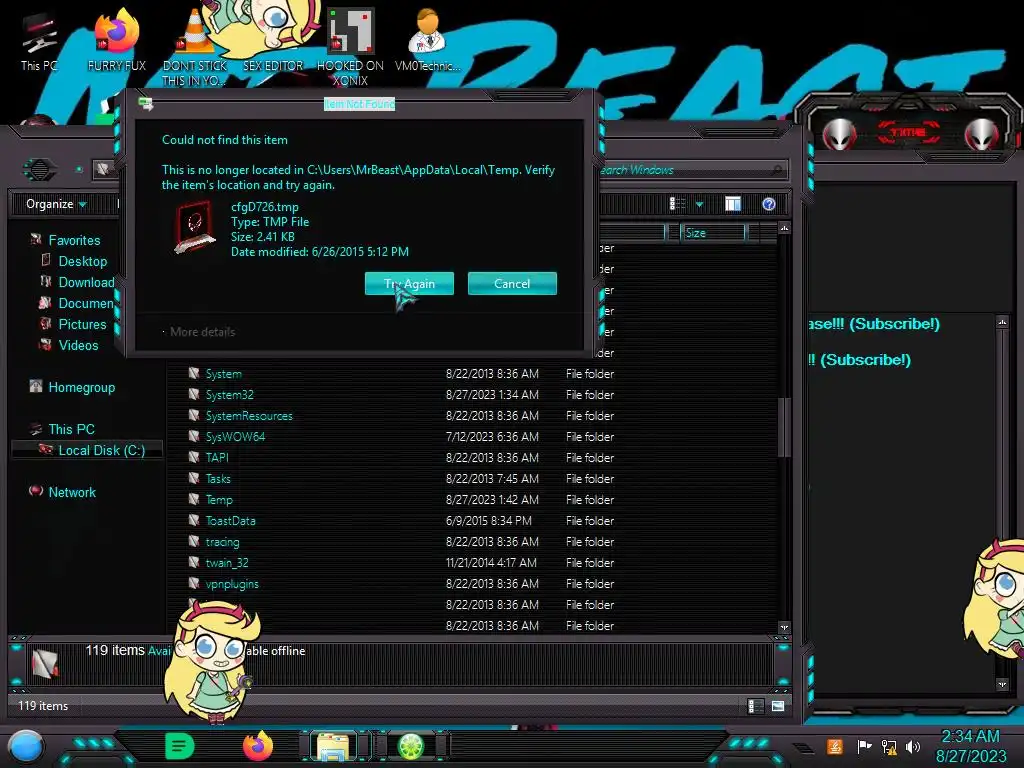Screen dimensions: 1024x768
Task: Open Explorer help icon
Action: [x=769, y=204]
